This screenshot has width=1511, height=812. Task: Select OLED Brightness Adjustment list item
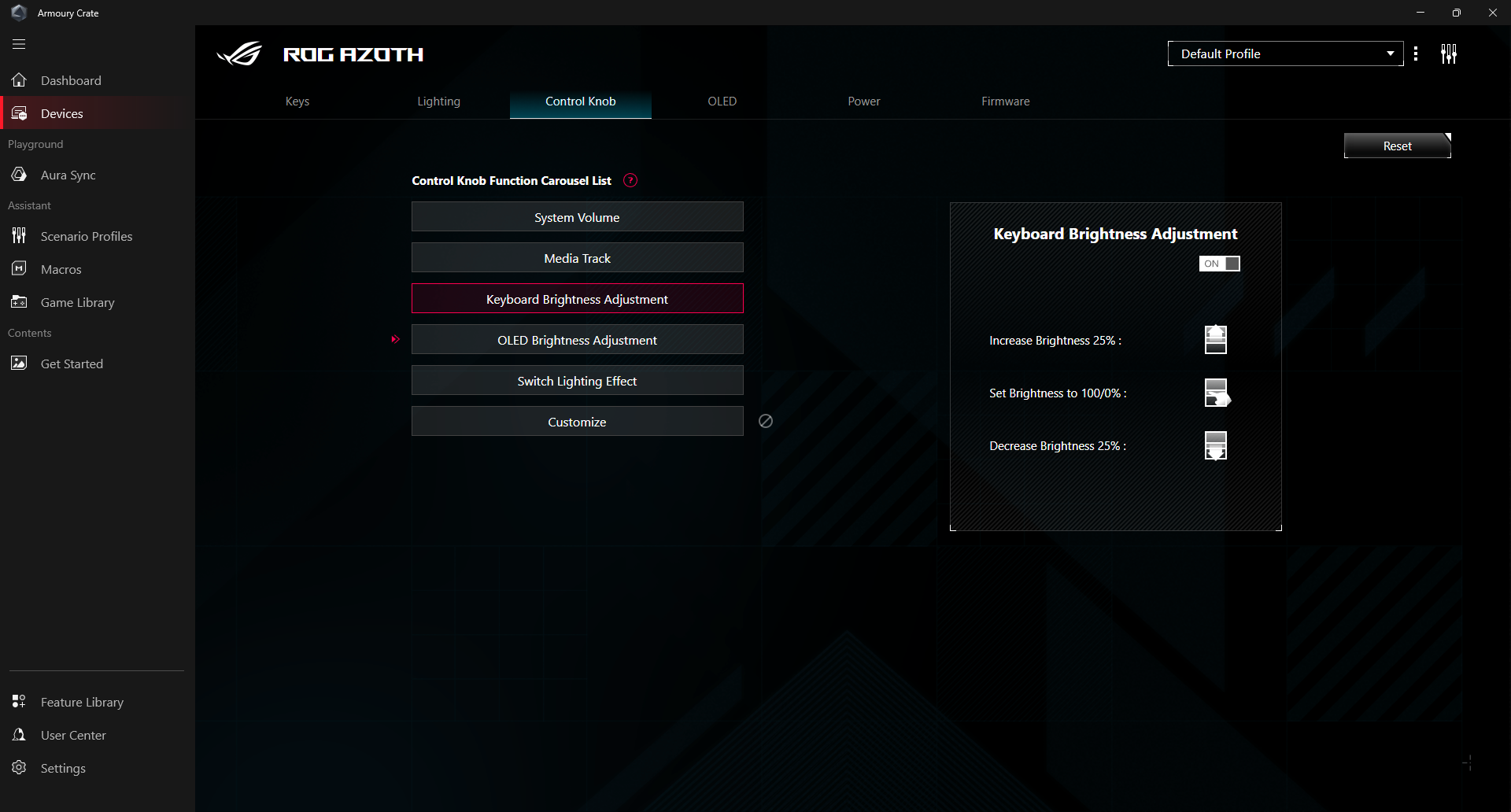pyautogui.click(x=578, y=339)
